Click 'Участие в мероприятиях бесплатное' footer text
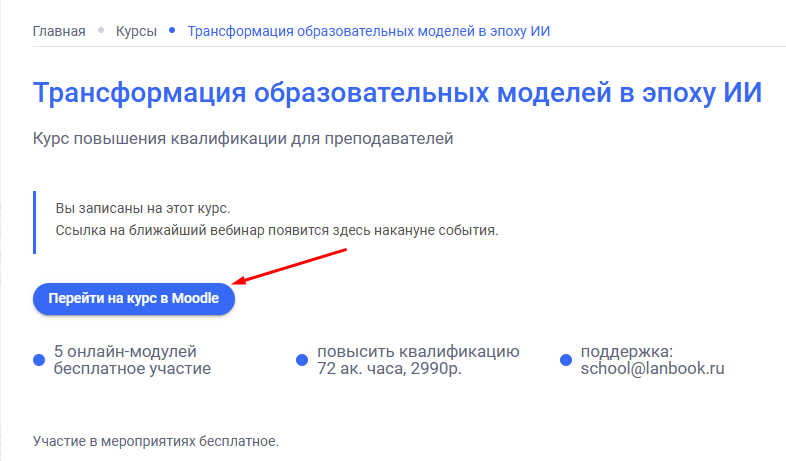Screen dimensions: 786x461 coord(155,440)
